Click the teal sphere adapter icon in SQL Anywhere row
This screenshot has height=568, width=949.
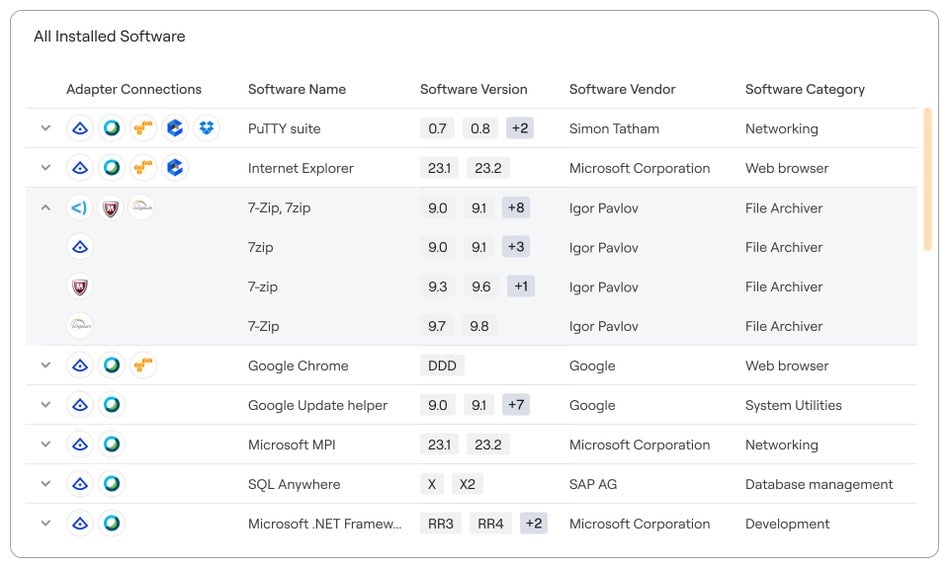[112, 484]
